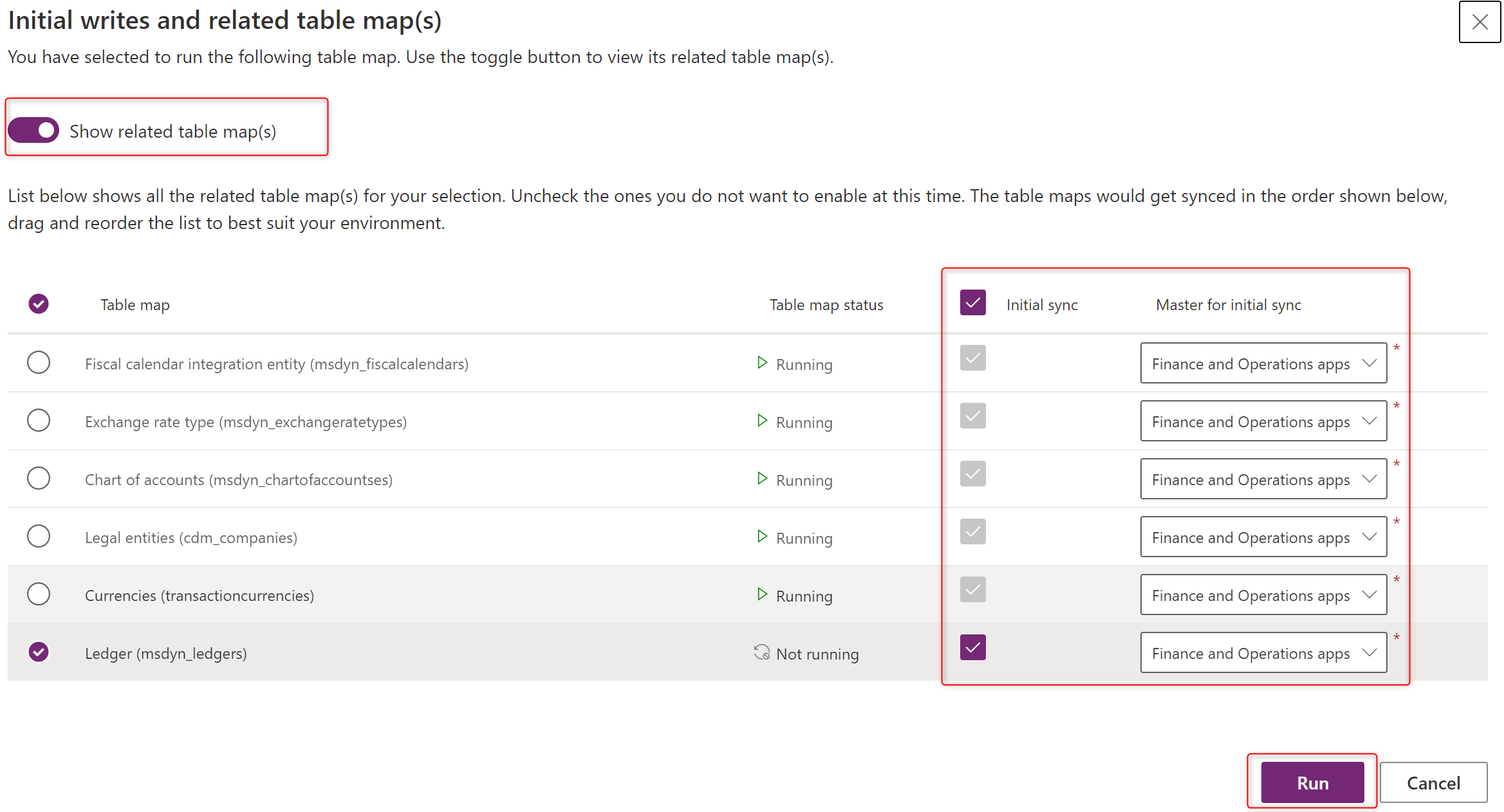The height and width of the screenshot is (812, 1504).
Task: Click the Running status icon for Fiscal calendar
Action: pos(762,363)
